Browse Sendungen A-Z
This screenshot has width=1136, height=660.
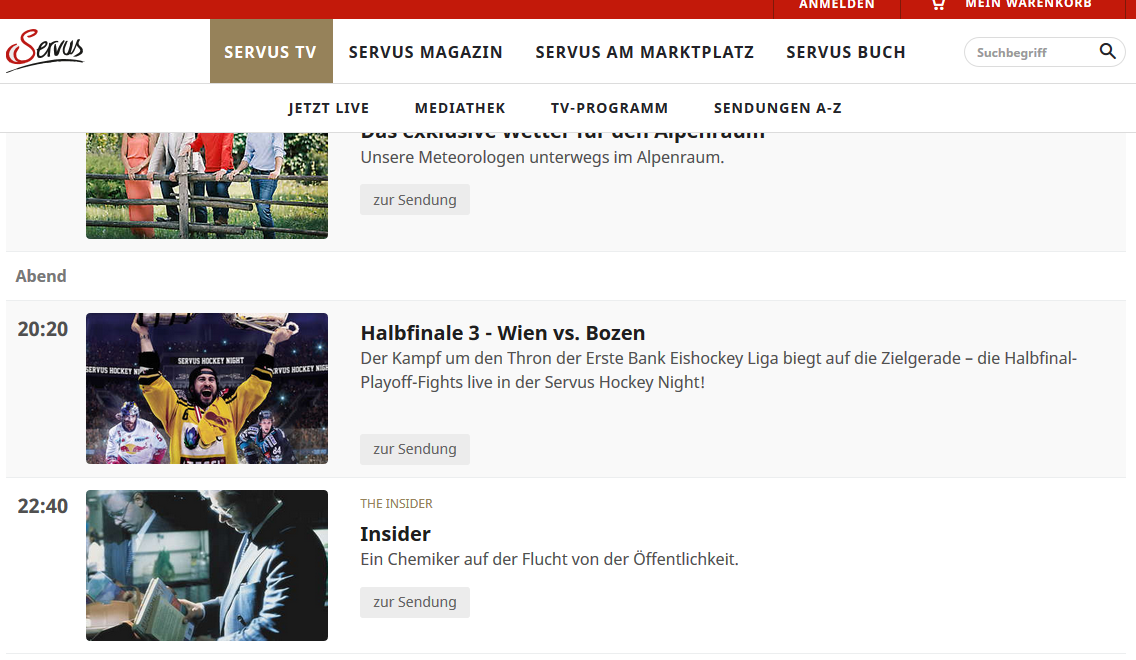coord(777,108)
